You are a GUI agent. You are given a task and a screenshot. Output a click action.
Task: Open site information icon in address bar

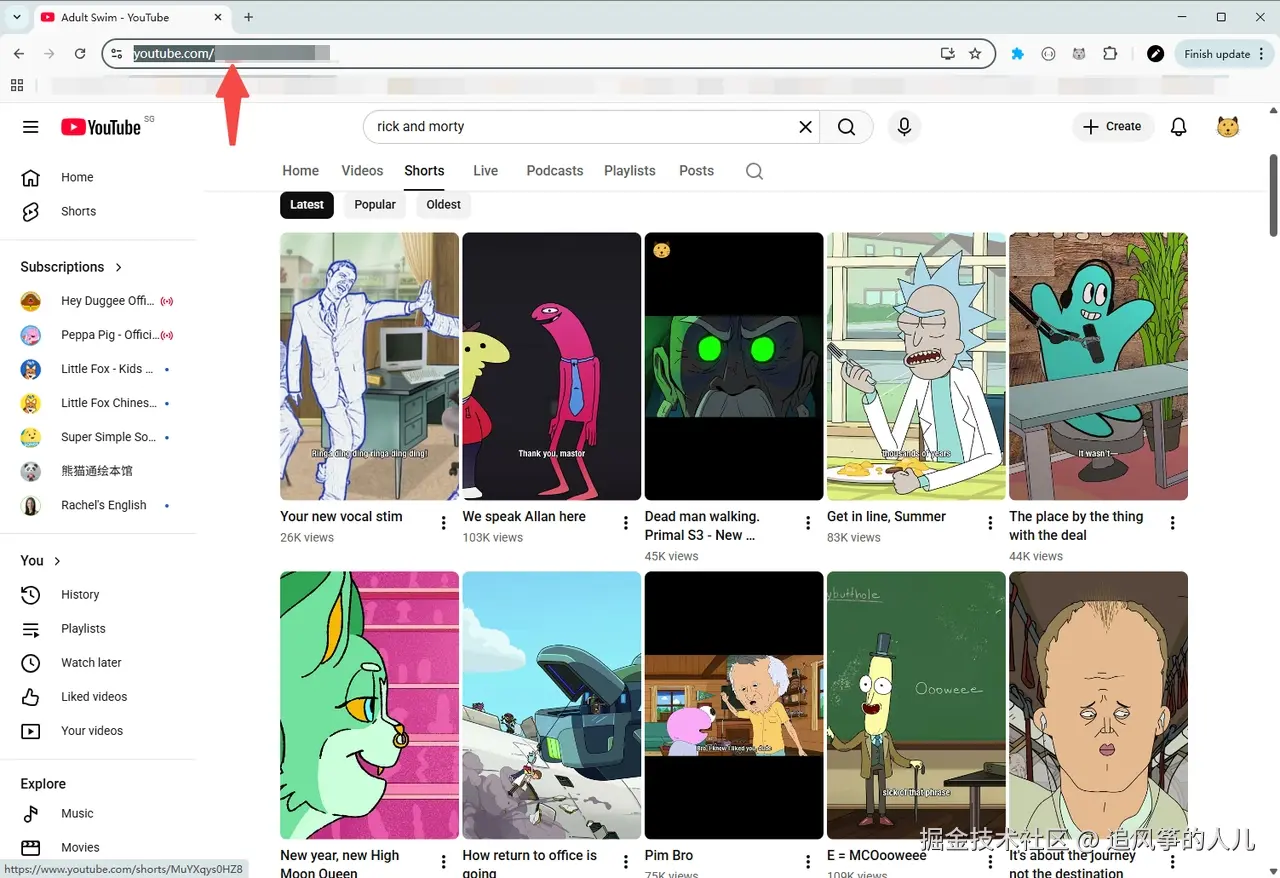(117, 54)
